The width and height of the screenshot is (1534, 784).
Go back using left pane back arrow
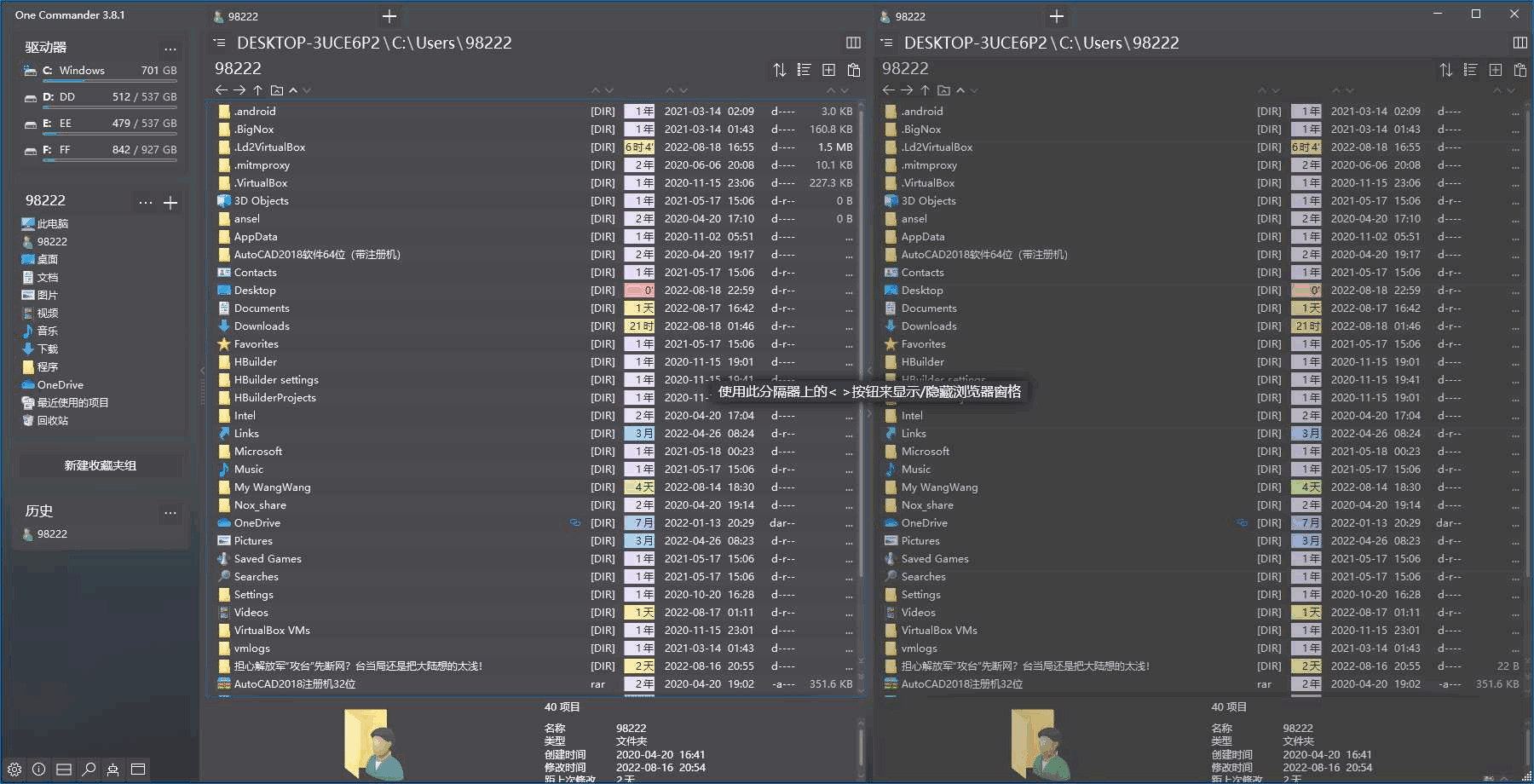pyautogui.click(x=222, y=89)
